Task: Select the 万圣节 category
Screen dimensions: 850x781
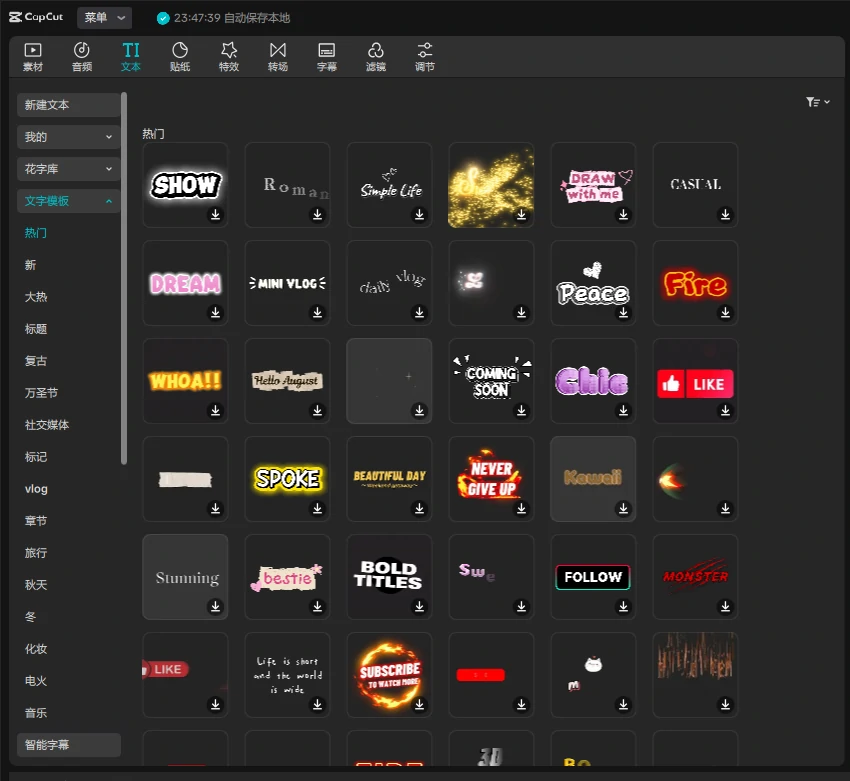Action: click(41, 393)
